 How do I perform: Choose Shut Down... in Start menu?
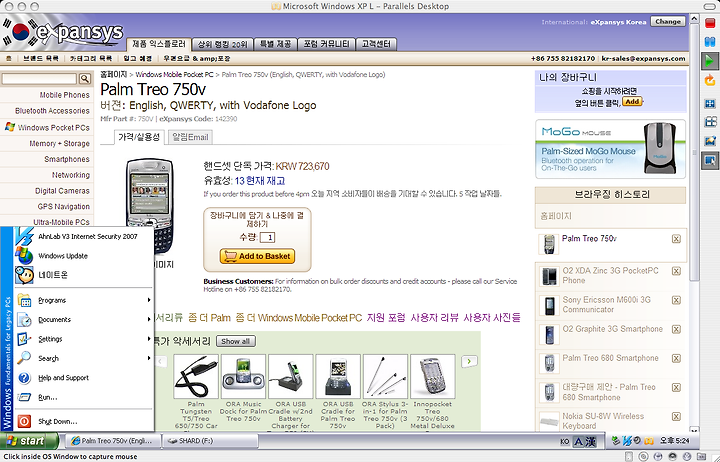click(x=84, y=421)
